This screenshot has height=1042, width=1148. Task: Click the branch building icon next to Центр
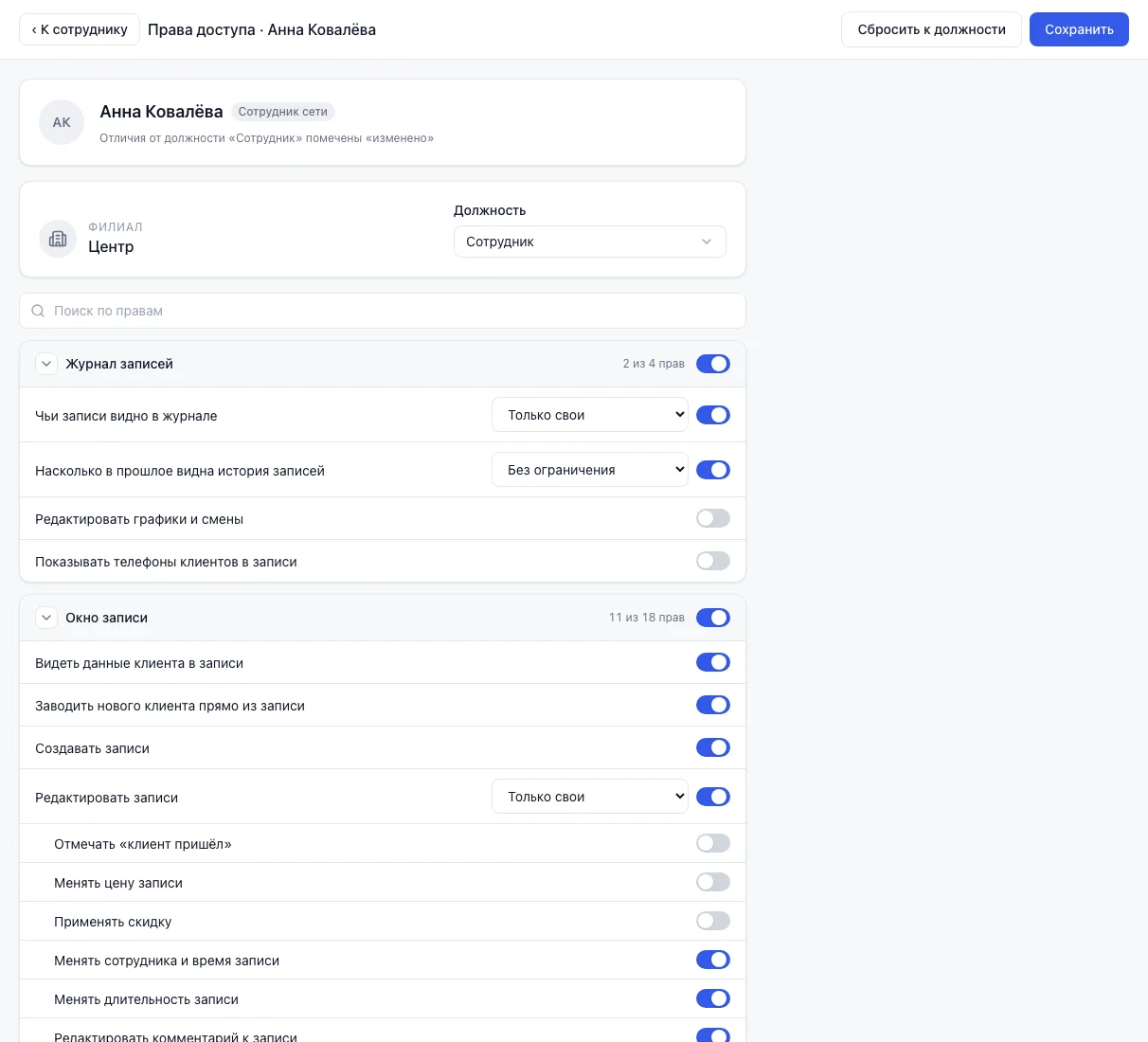[x=58, y=239]
